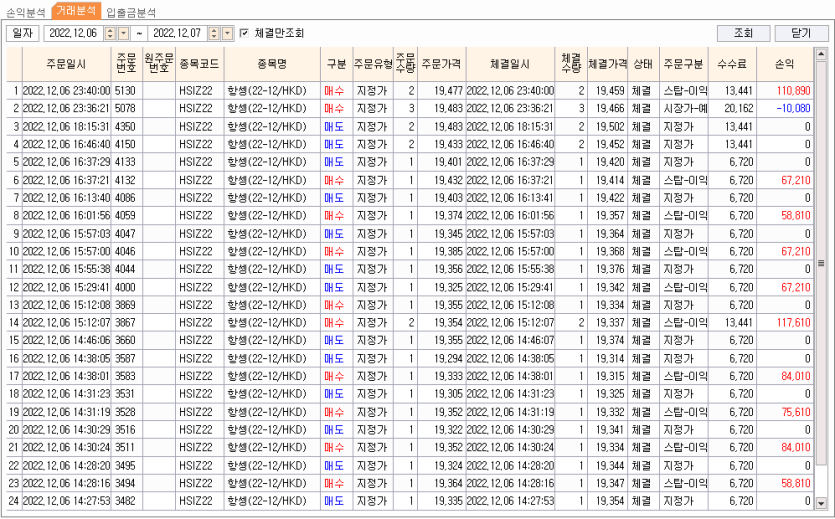Toggle the 체결만조회 checkbox
This screenshot has height=519, width=835.
244,33
